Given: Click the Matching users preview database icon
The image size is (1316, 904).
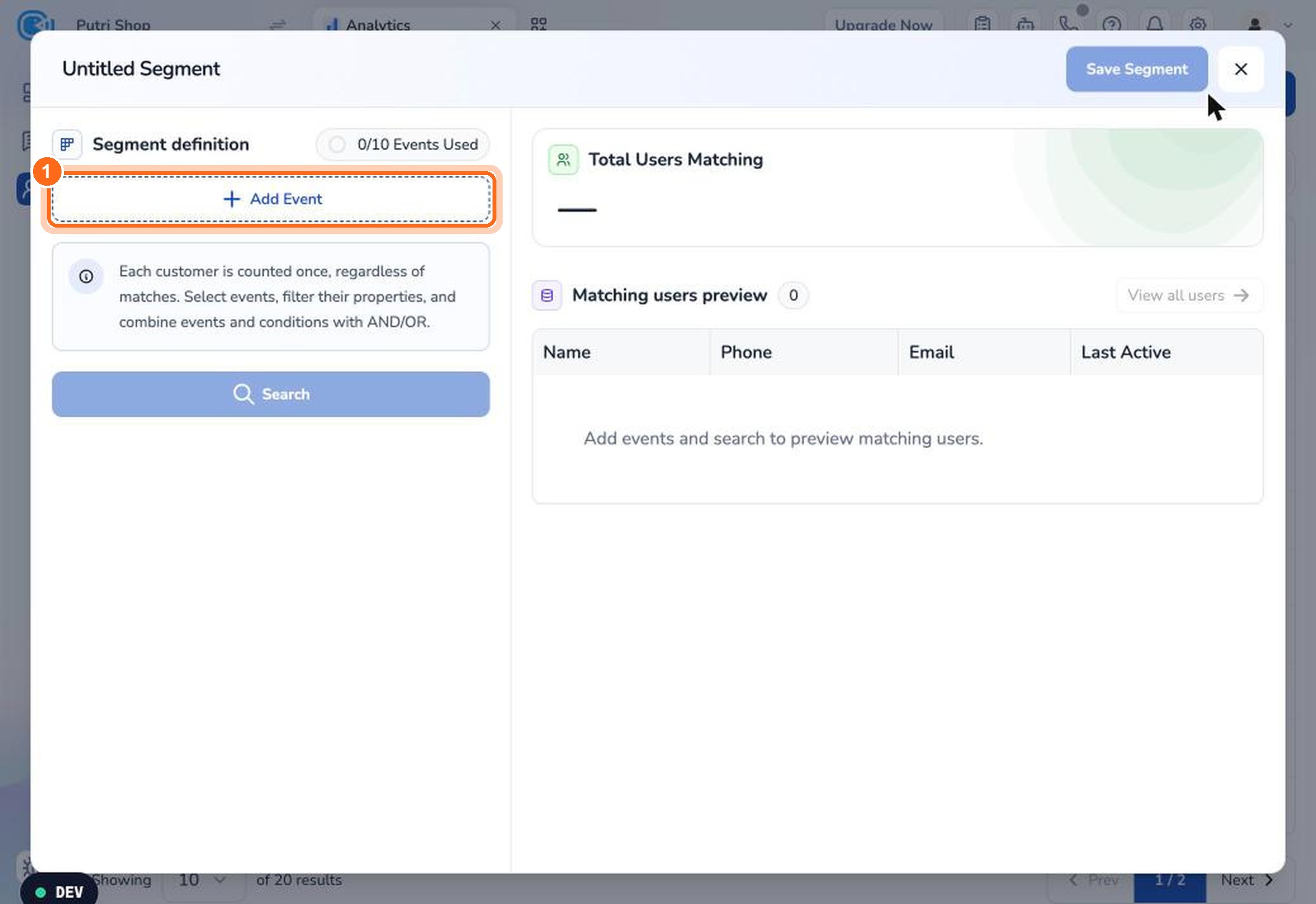Looking at the screenshot, I should click(x=547, y=295).
